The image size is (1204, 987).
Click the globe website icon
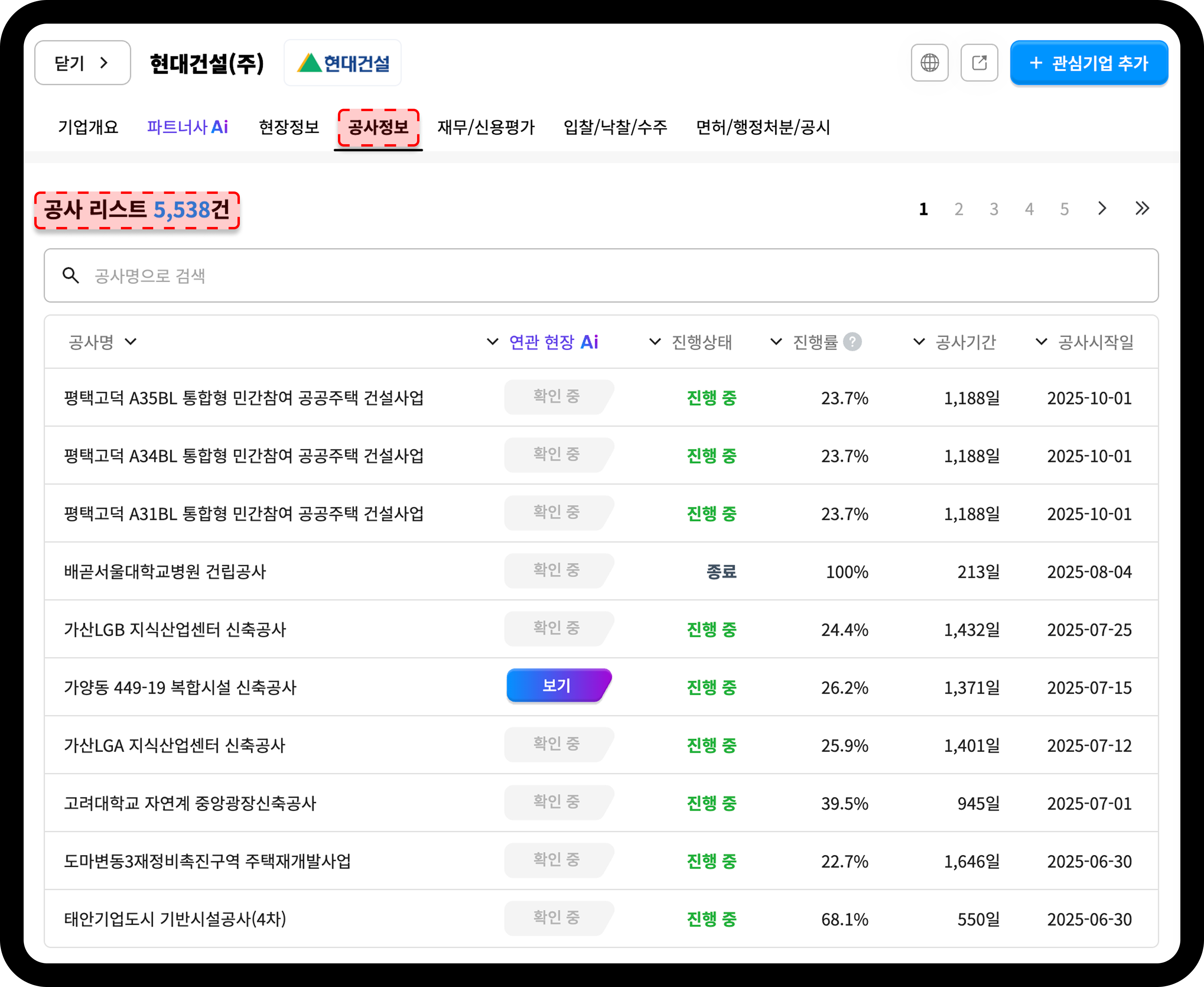(x=929, y=63)
